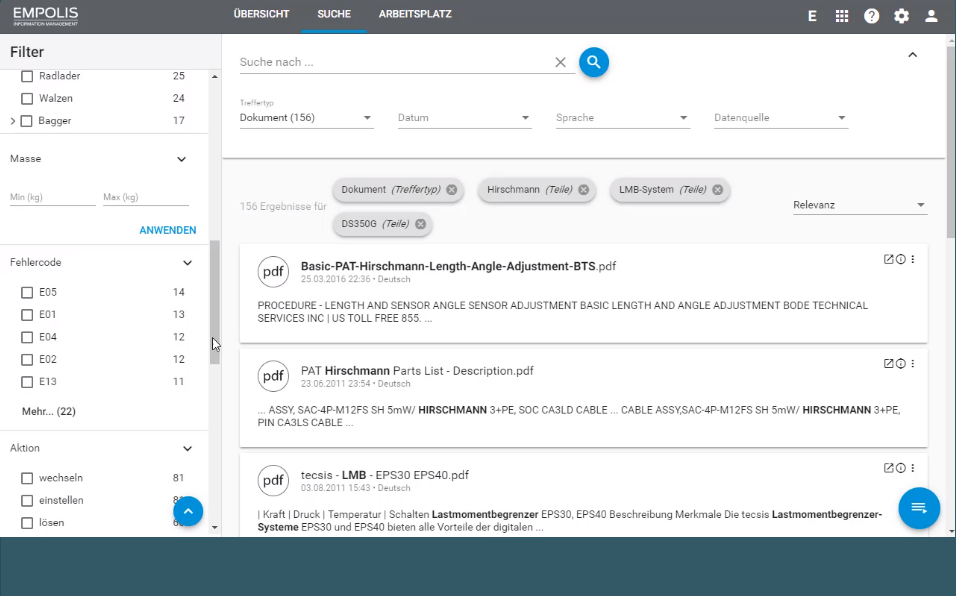Open the user profile icon
The height and width of the screenshot is (596, 956).
tap(931, 16)
